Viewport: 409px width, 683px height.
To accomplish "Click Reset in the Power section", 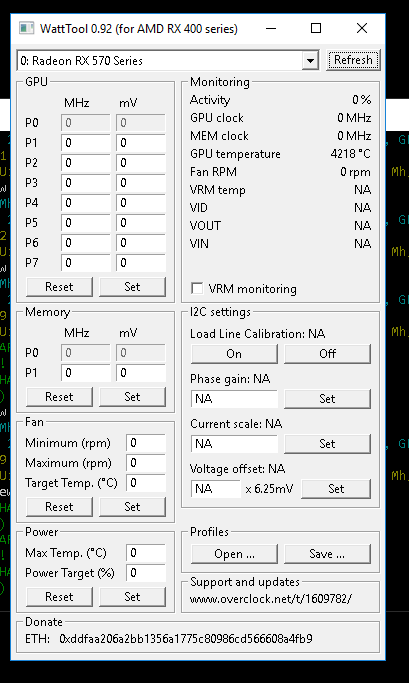I will pyautogui.click(x=59, y=597).
